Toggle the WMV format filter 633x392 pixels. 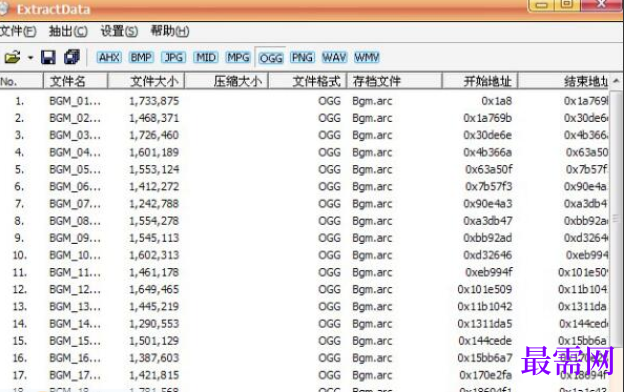[x=367, y=57]
